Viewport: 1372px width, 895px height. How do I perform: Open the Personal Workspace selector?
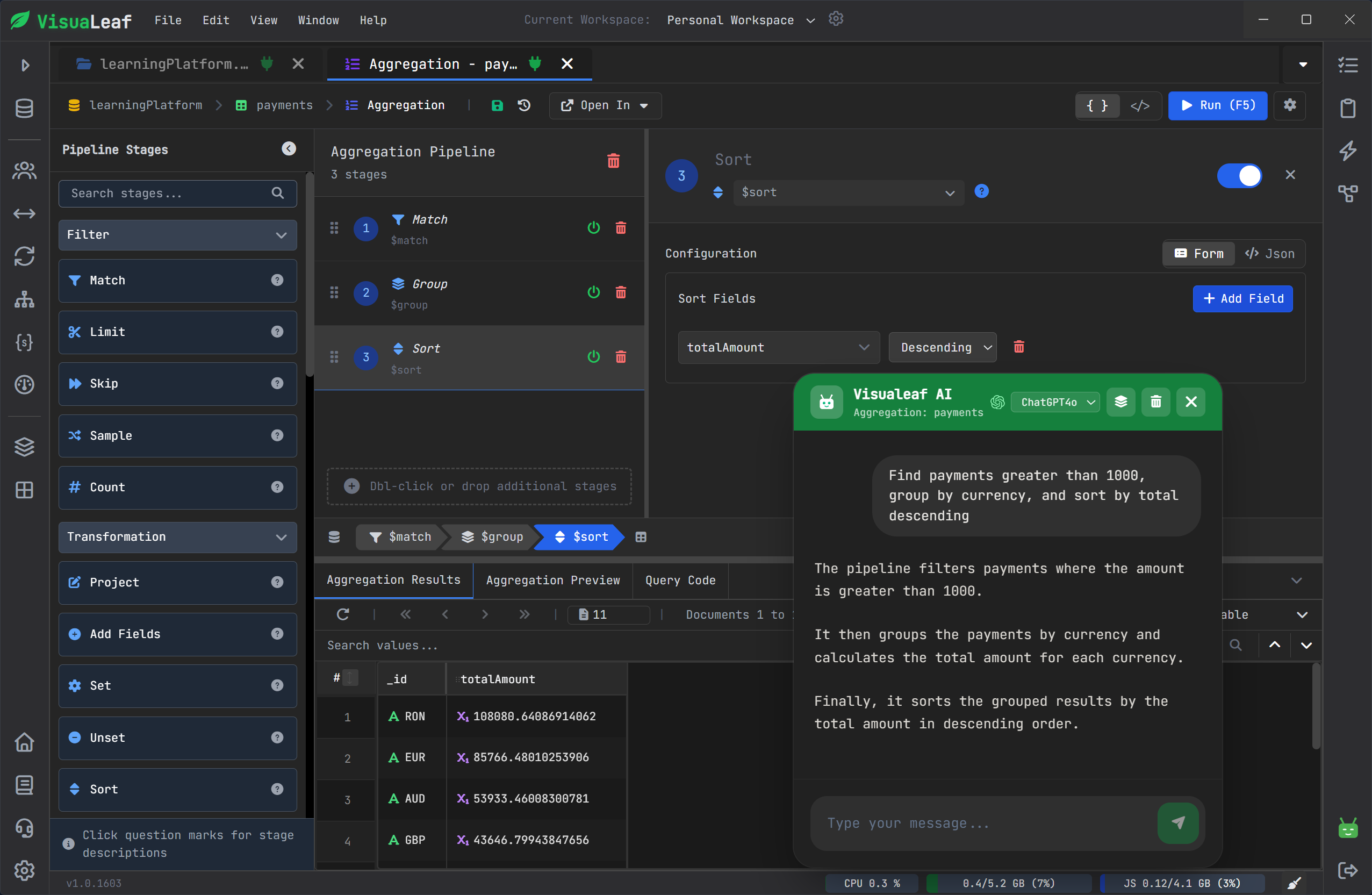[741, 20]
